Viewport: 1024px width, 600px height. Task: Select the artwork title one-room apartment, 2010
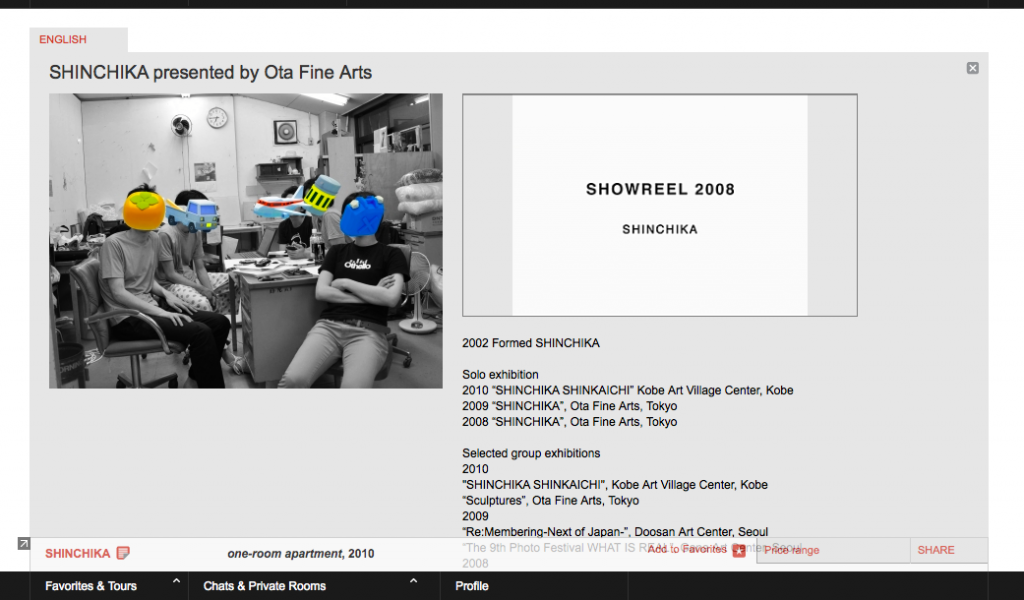(300, 554)
